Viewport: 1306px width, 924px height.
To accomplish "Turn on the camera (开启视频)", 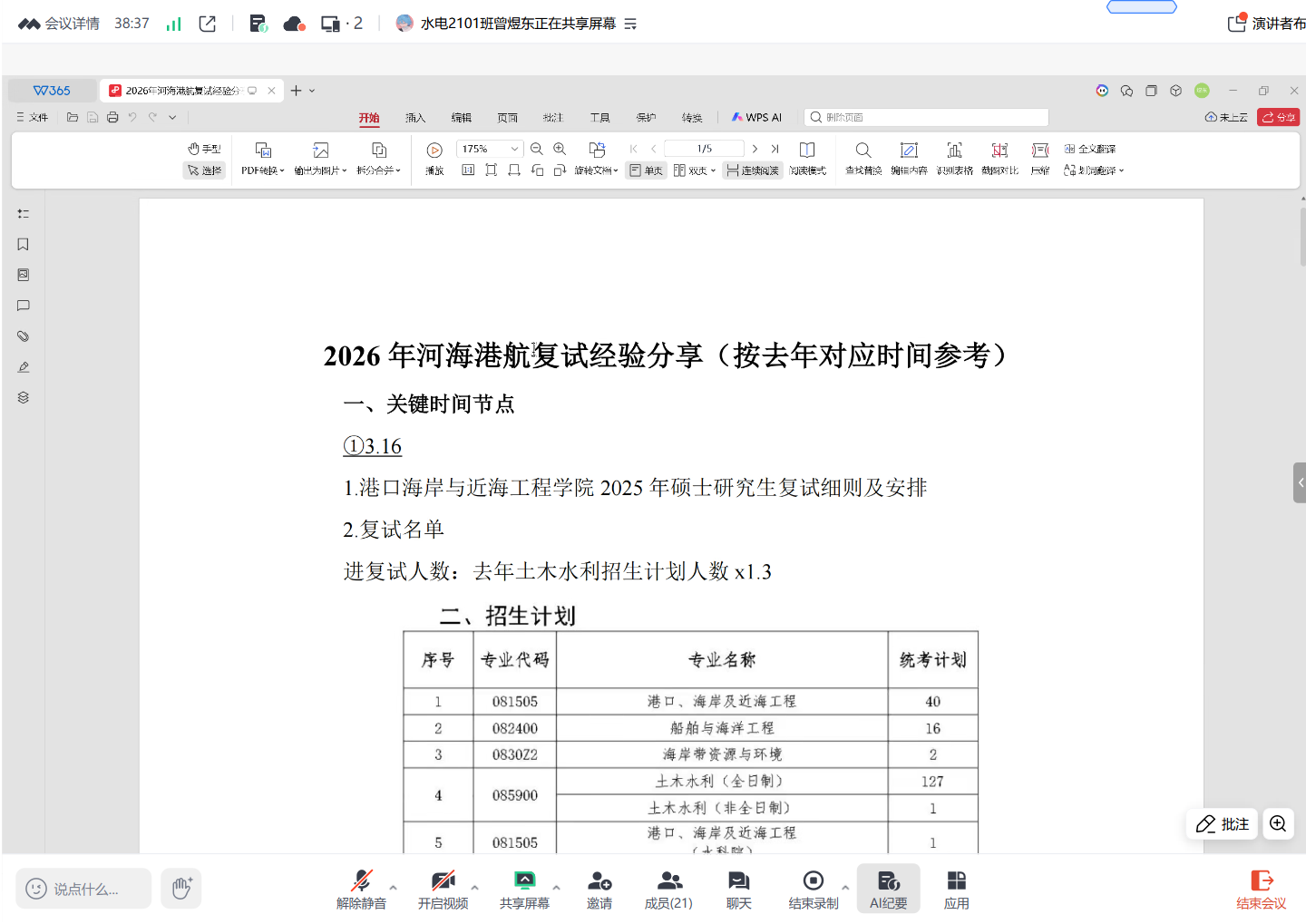I will [x=443, y=889].
